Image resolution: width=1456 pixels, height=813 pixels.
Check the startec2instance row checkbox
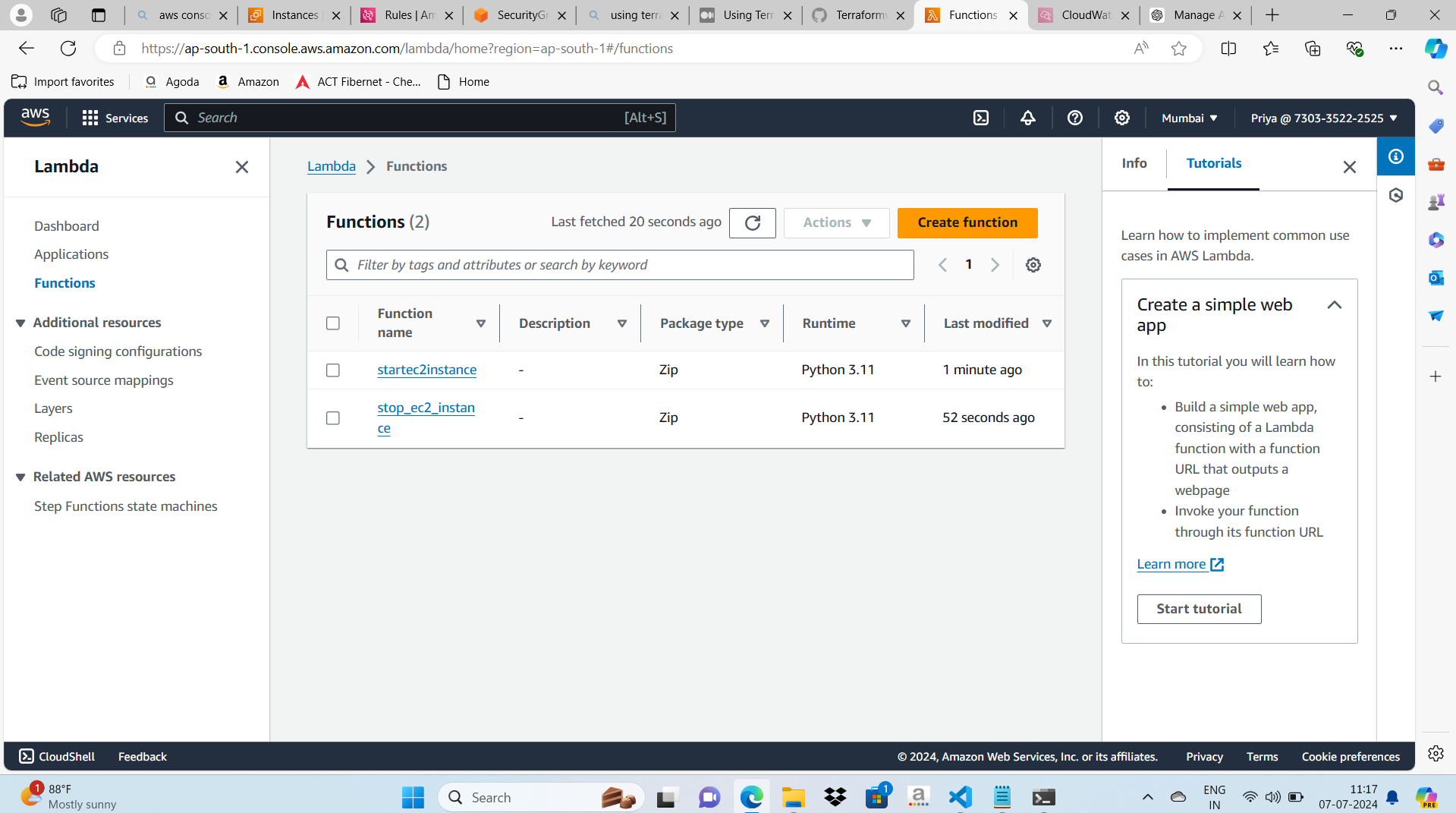[333, 370]
